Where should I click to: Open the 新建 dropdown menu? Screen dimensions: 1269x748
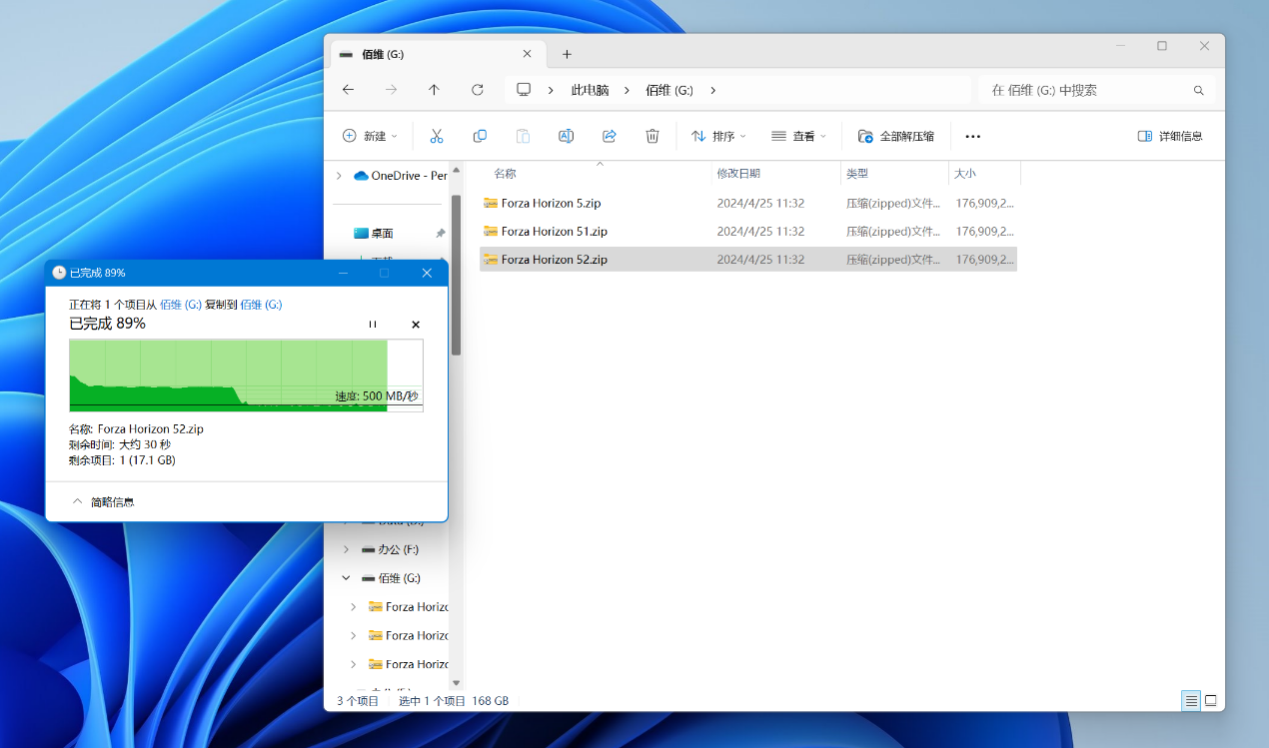point(370,136)
